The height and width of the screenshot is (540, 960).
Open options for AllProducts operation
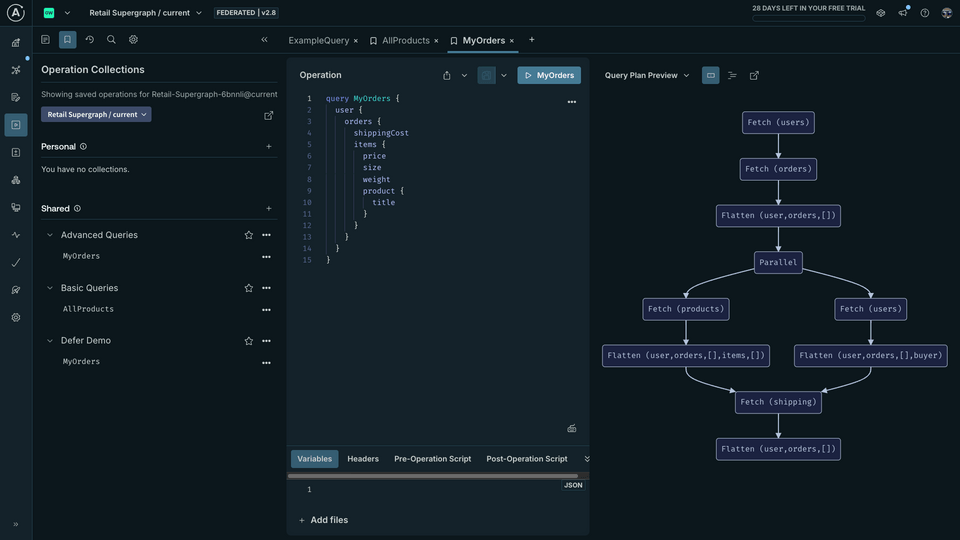(x=266, y=310)
